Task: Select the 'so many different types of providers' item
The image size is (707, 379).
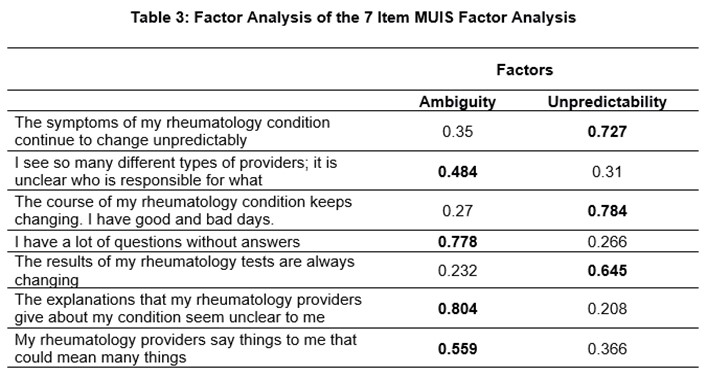Action: coord(176,171)
